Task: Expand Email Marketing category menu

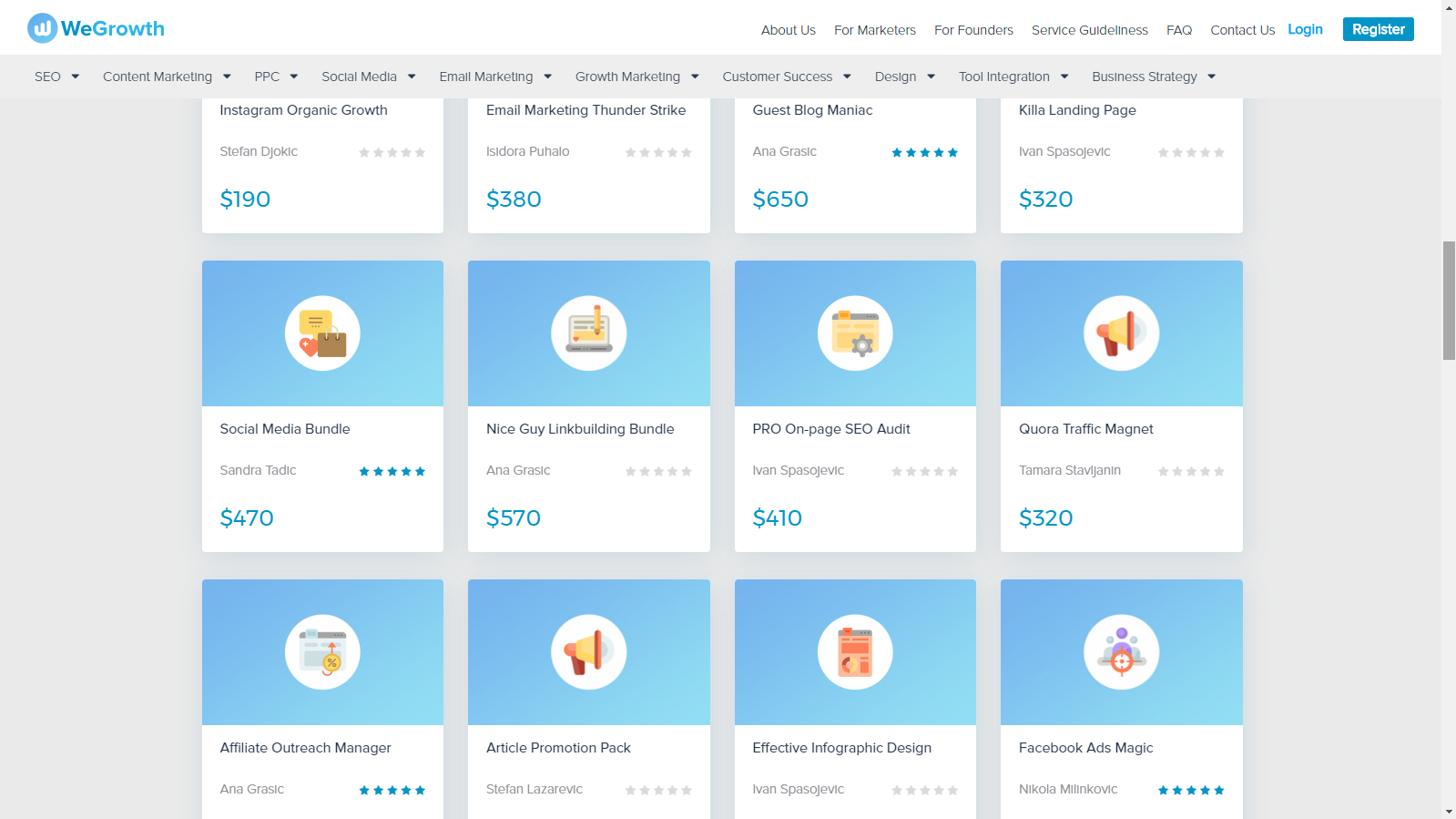Action: [495, 77]
